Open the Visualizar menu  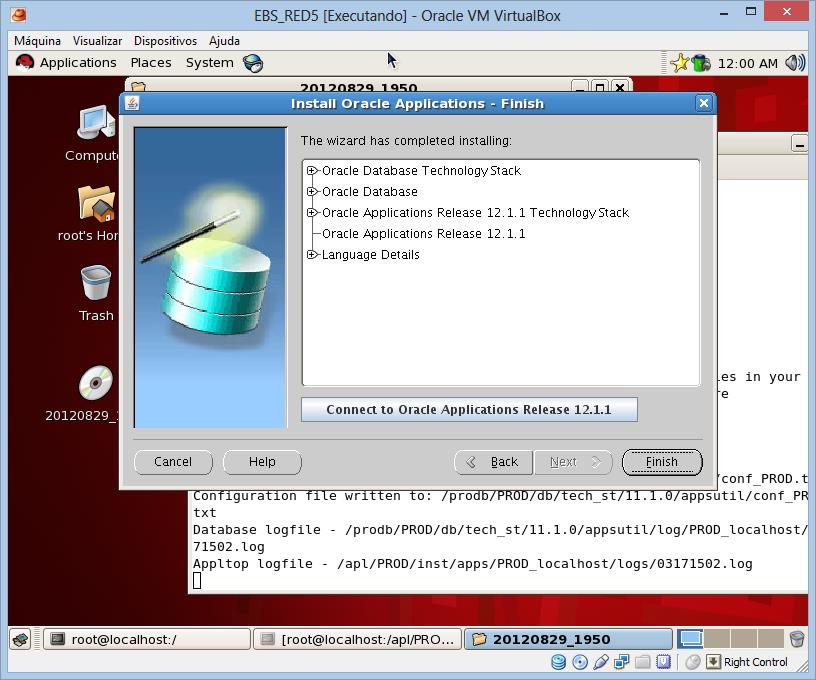click(97, 41)
